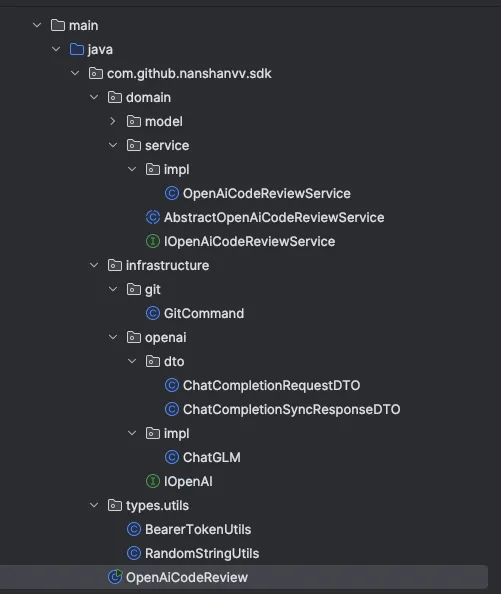Click the IOpenAI interface icon
Screen dimensions: 501x594
153,481
